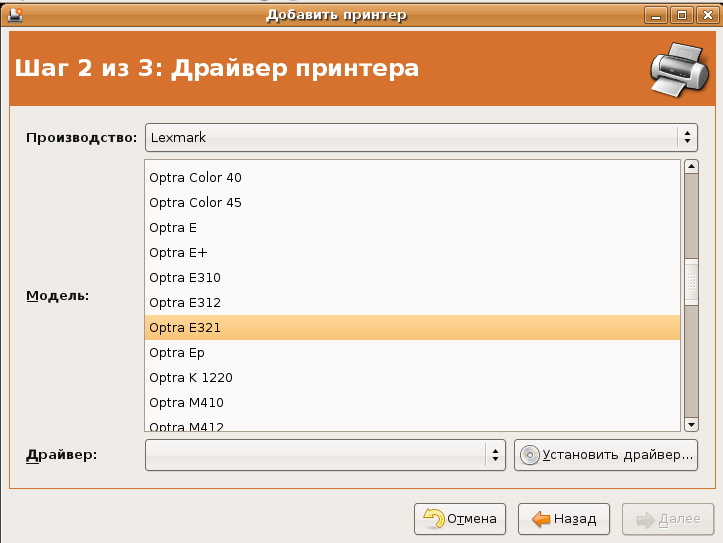This screenshot has width=723, height=543.
Task: Click the highlighted Optra E321 row
Action: pyautogui.click(x=412, y=328)
